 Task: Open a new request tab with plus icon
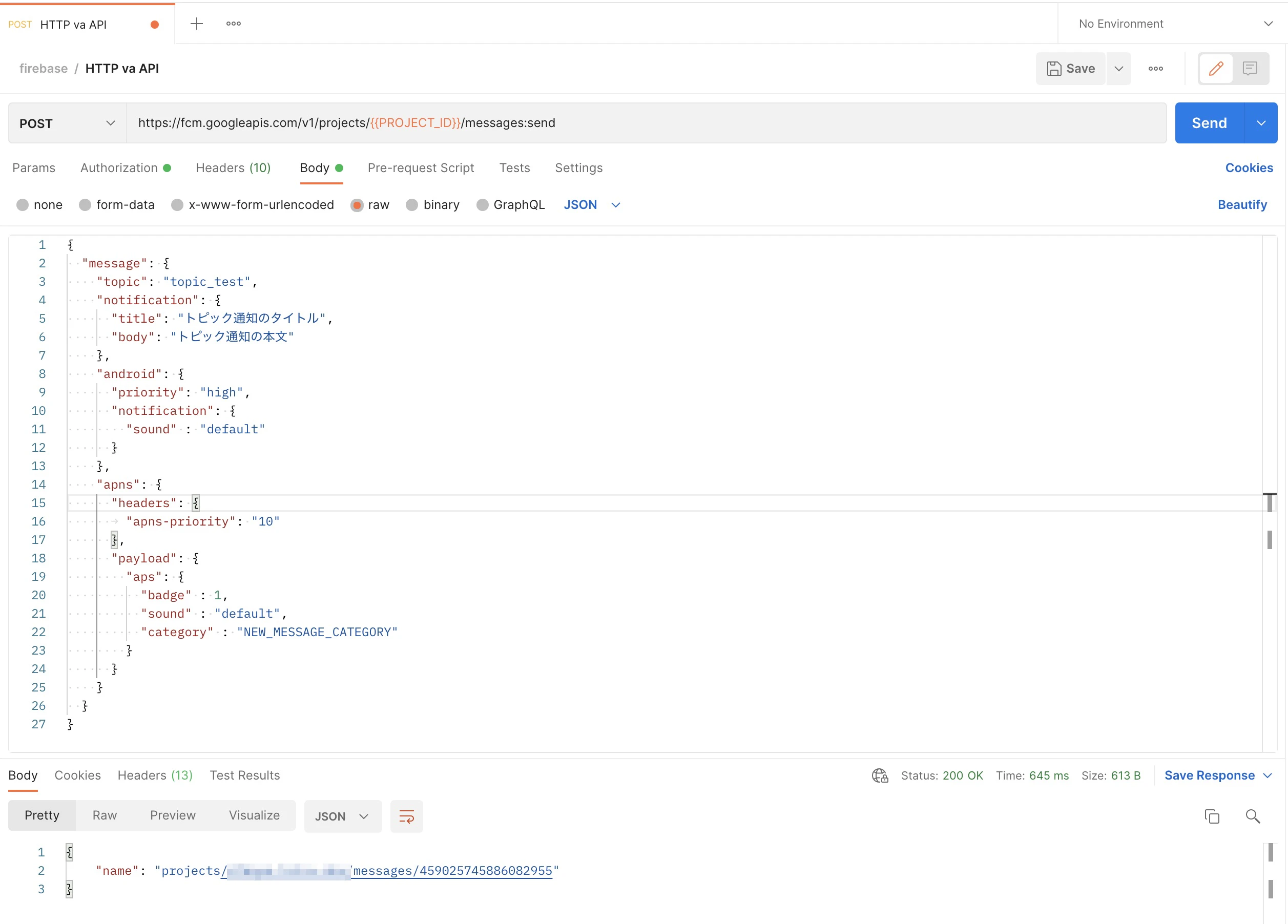click(197, 24)
